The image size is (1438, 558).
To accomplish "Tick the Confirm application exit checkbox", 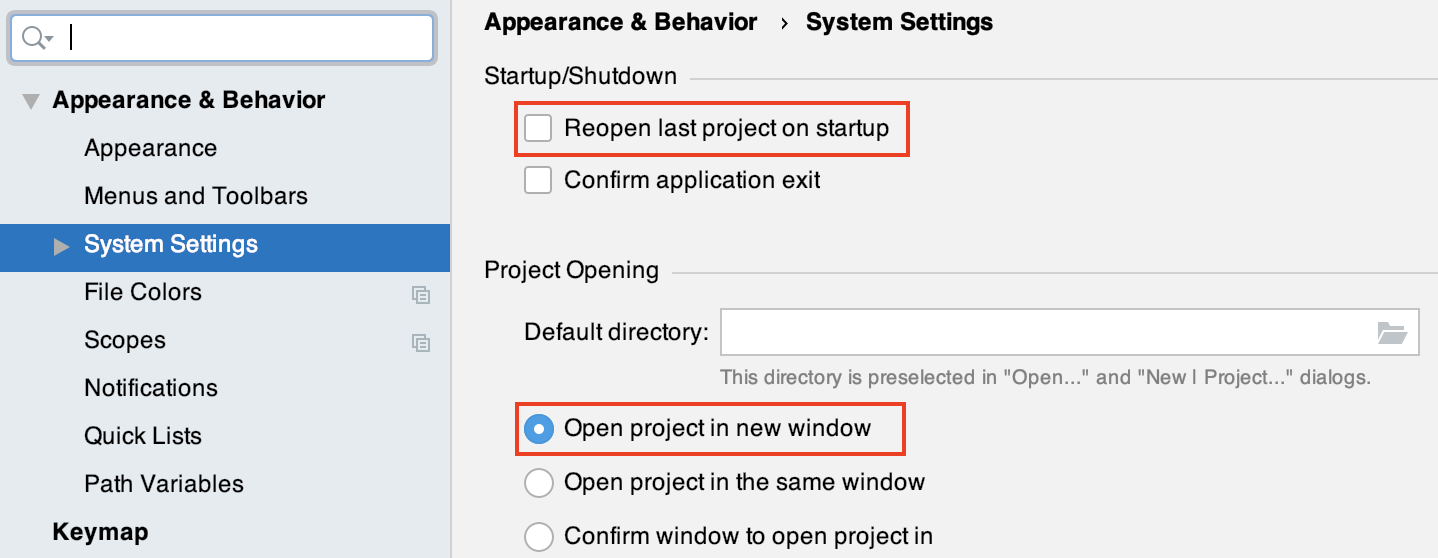I will [539, 181].
